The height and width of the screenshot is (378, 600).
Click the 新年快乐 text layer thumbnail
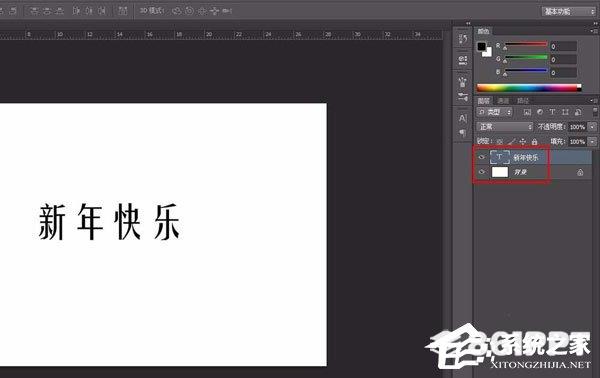coord(500,157)
